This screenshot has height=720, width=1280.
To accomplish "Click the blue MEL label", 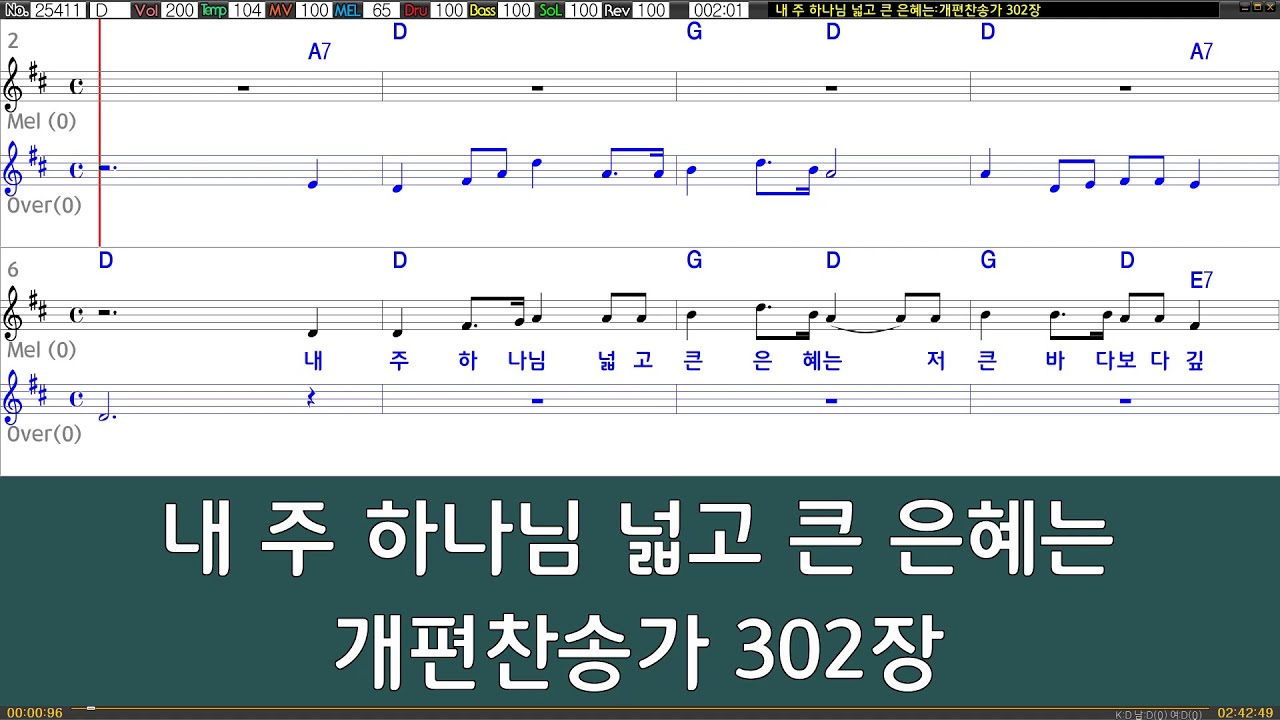I will 348,10.
